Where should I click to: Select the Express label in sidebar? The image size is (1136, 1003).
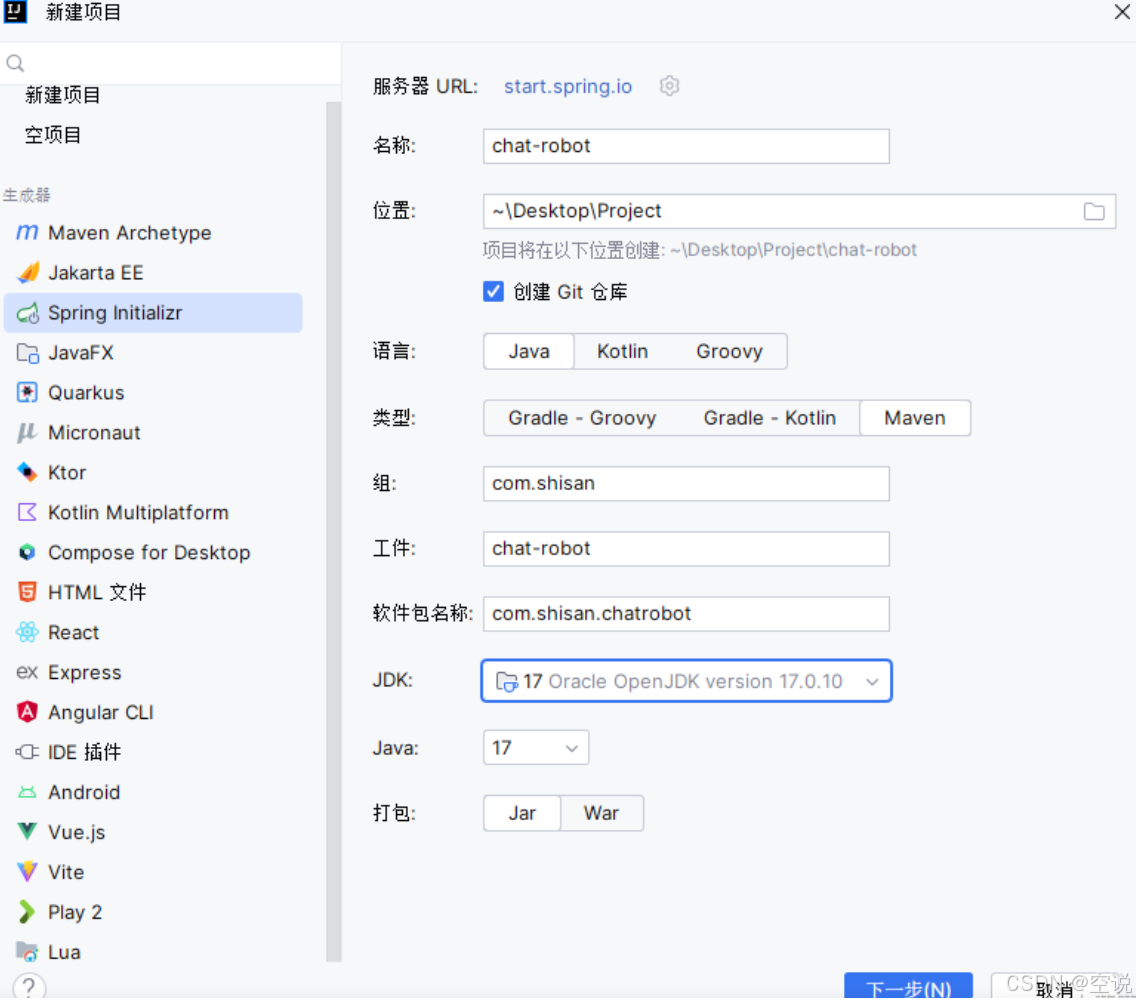[85, 673]
